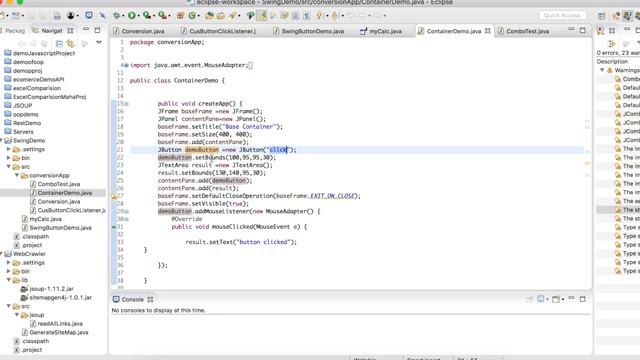Click the user profile icon in toolbar

(71, 16)
